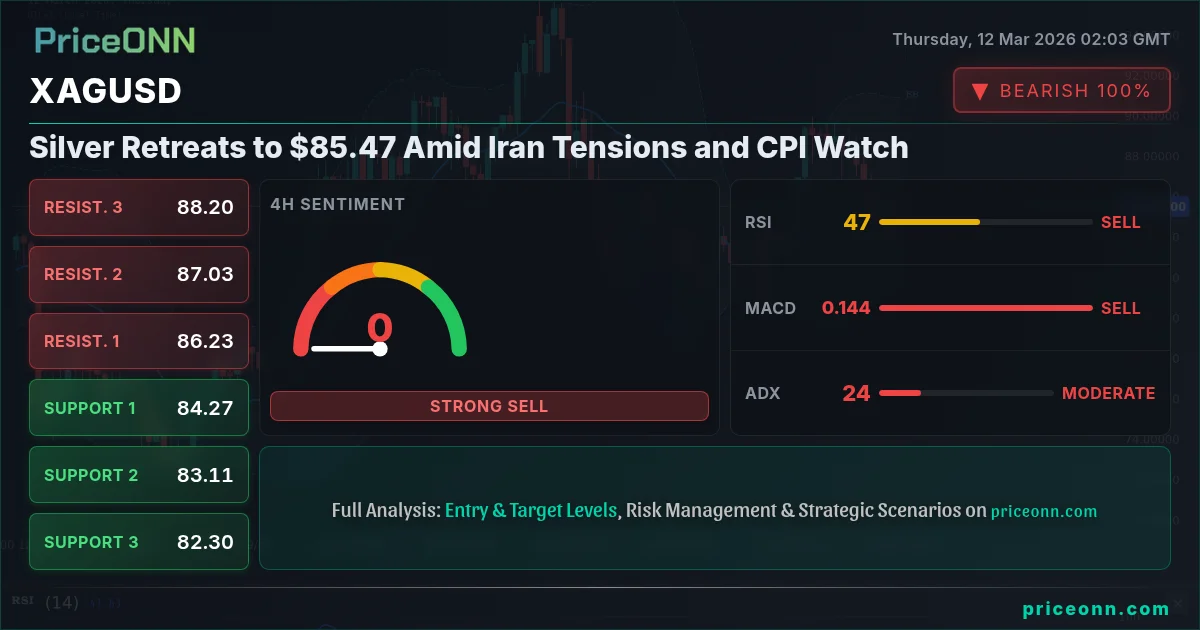This screenshot has width=1200, height=630.
Task: Open the Entry & Target Levels link
Action: click(x=531, y=510)
